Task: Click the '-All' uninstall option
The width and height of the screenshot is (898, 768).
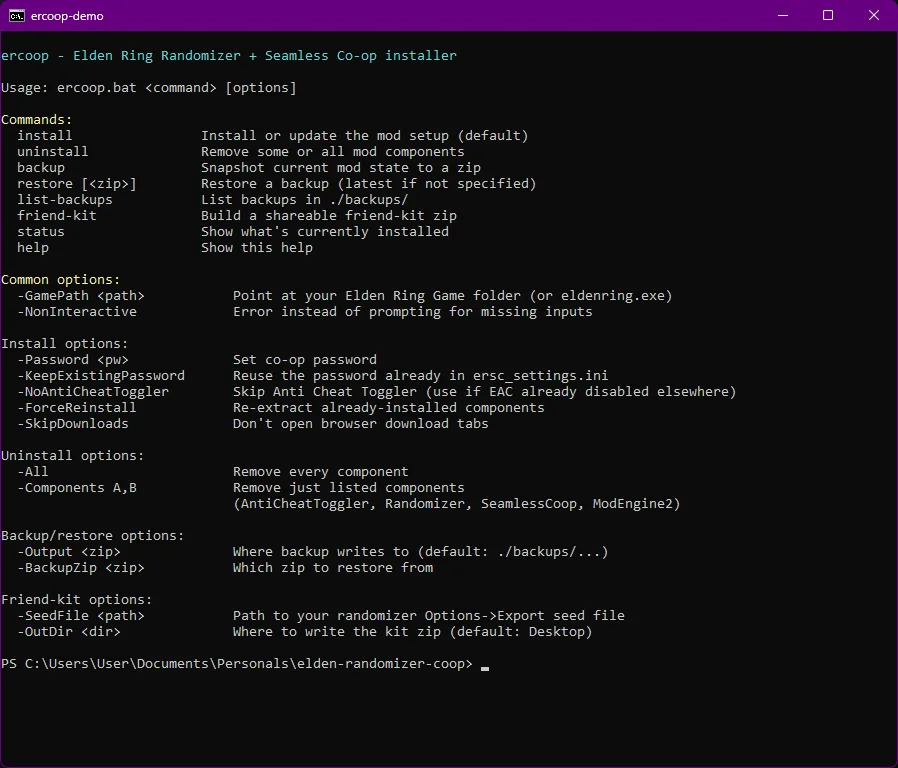Action: click(33, 472)
